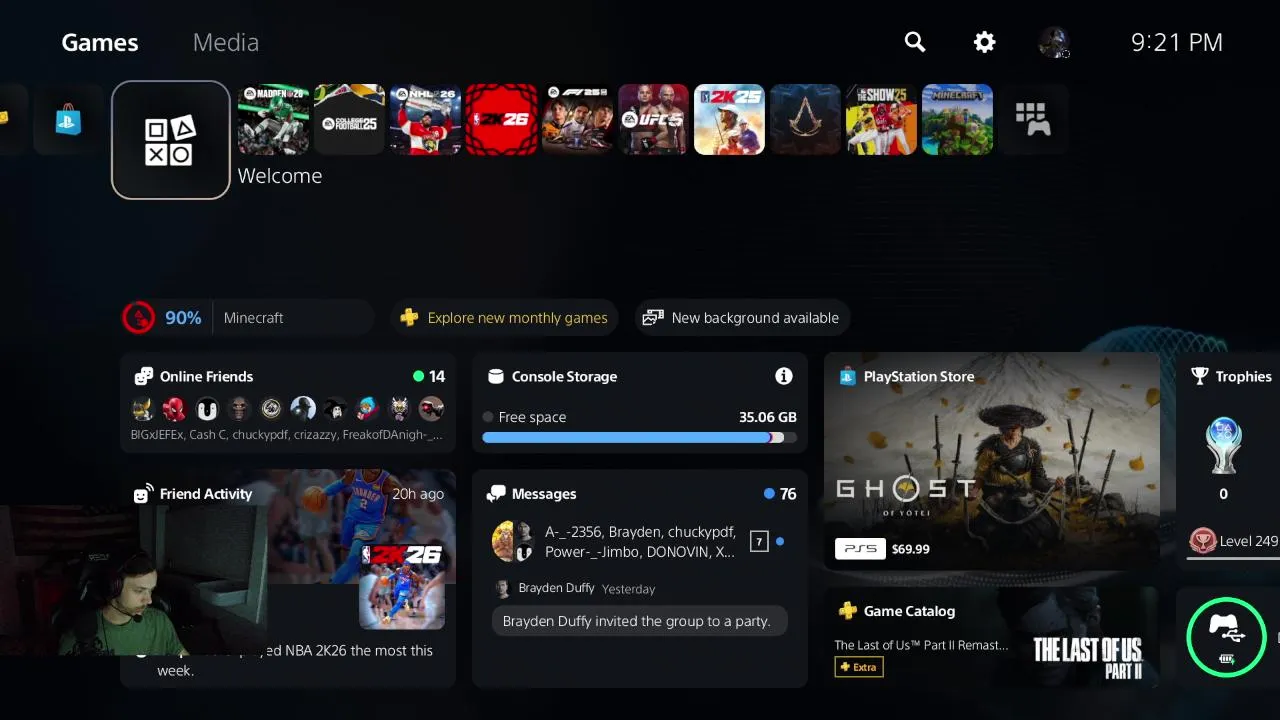The image size is (1280, 720).
Task: Launch College Football 25 game tile
Action: click(350, 119)
